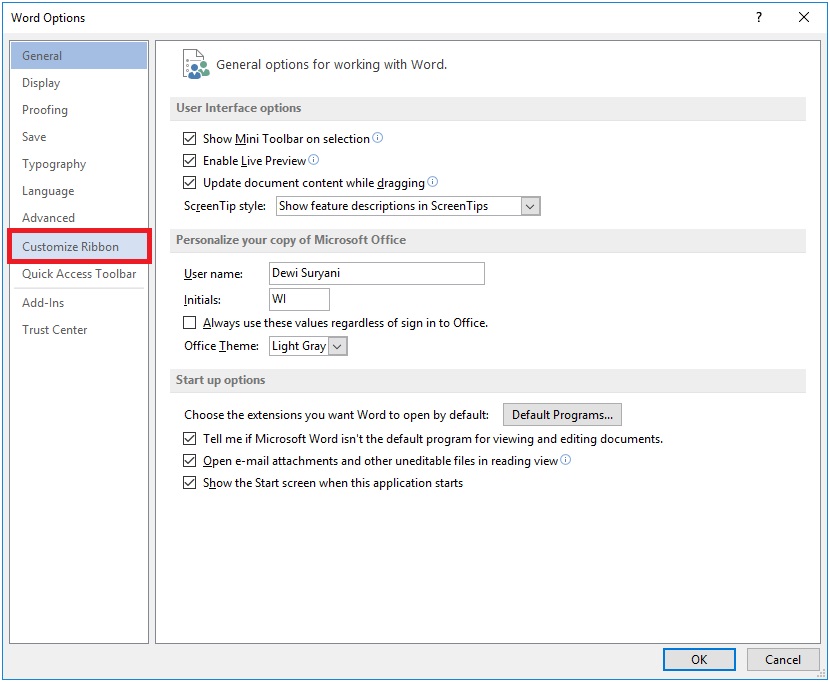This screenshot has width=830, height=682.
Task: Disable Update document content while dragging
Action: click(190, 183)
